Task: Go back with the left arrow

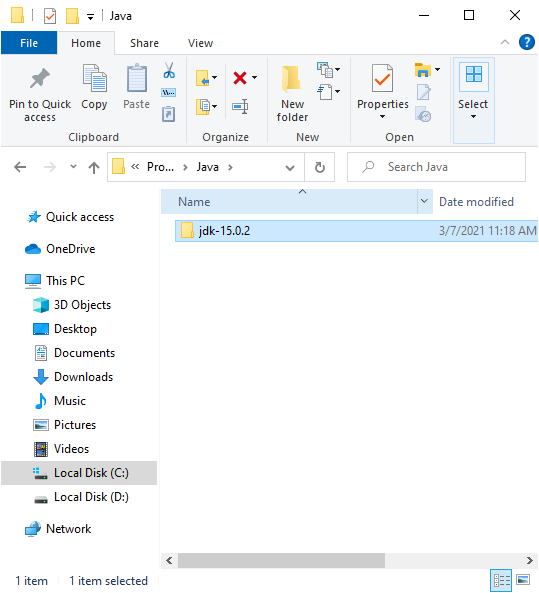Action: pos(20,167)
